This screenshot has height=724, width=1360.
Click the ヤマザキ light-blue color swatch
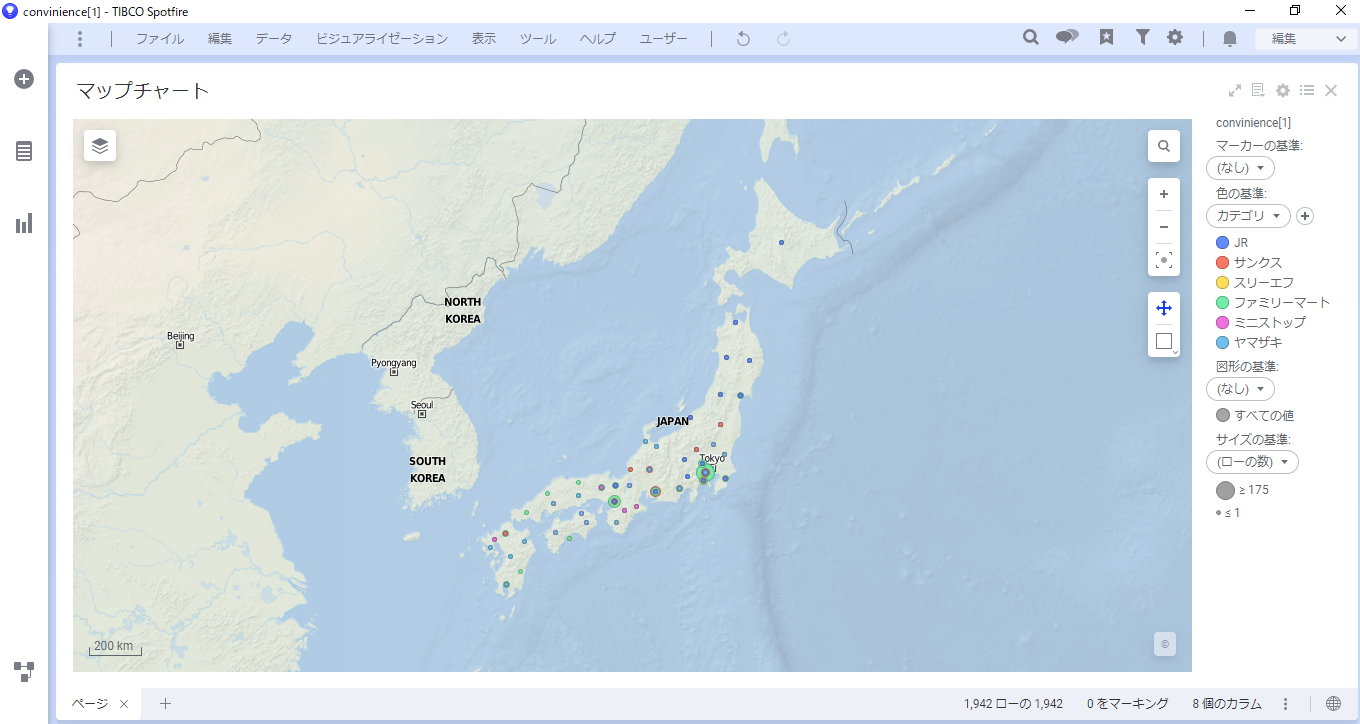pos(1222,342)
